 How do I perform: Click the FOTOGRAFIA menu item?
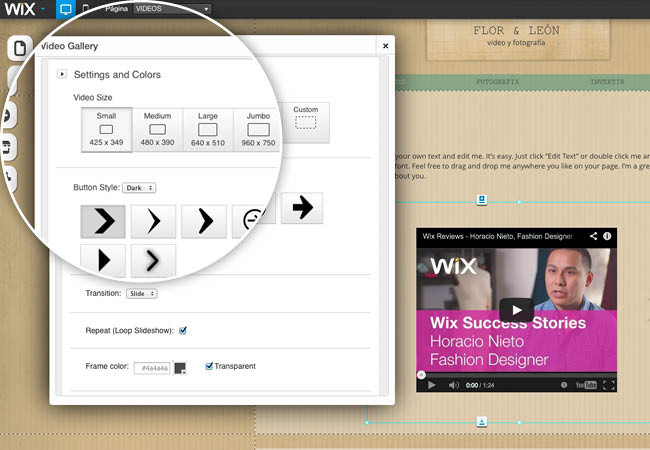pyautogui.click(x=497, y=82)
